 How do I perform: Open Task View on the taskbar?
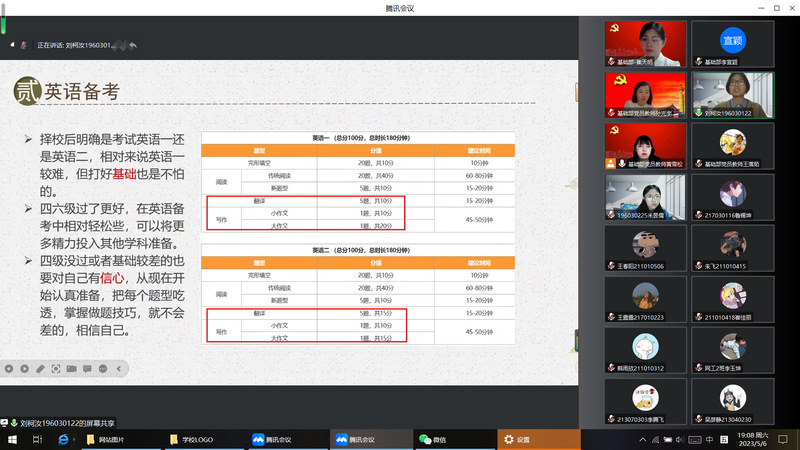point(37,439)
